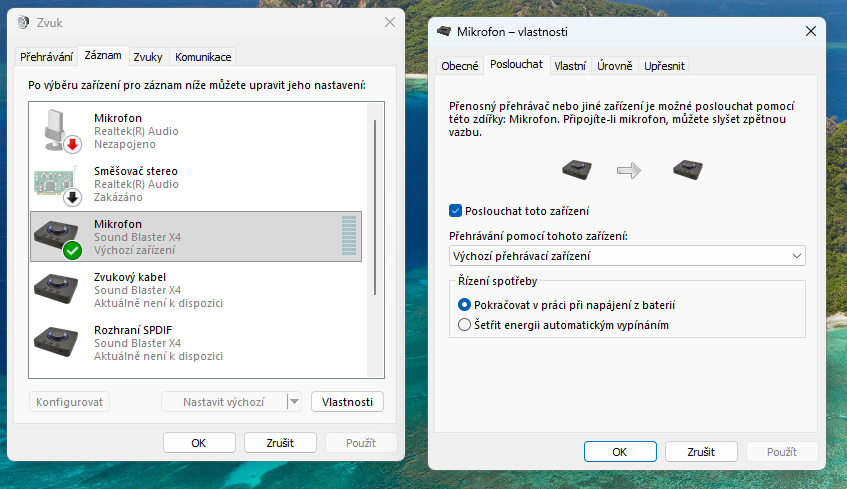Uncheck Poslouchat toto zařízení checkbox
Viewport: 847px width, 489px height.
coord(455,211)
